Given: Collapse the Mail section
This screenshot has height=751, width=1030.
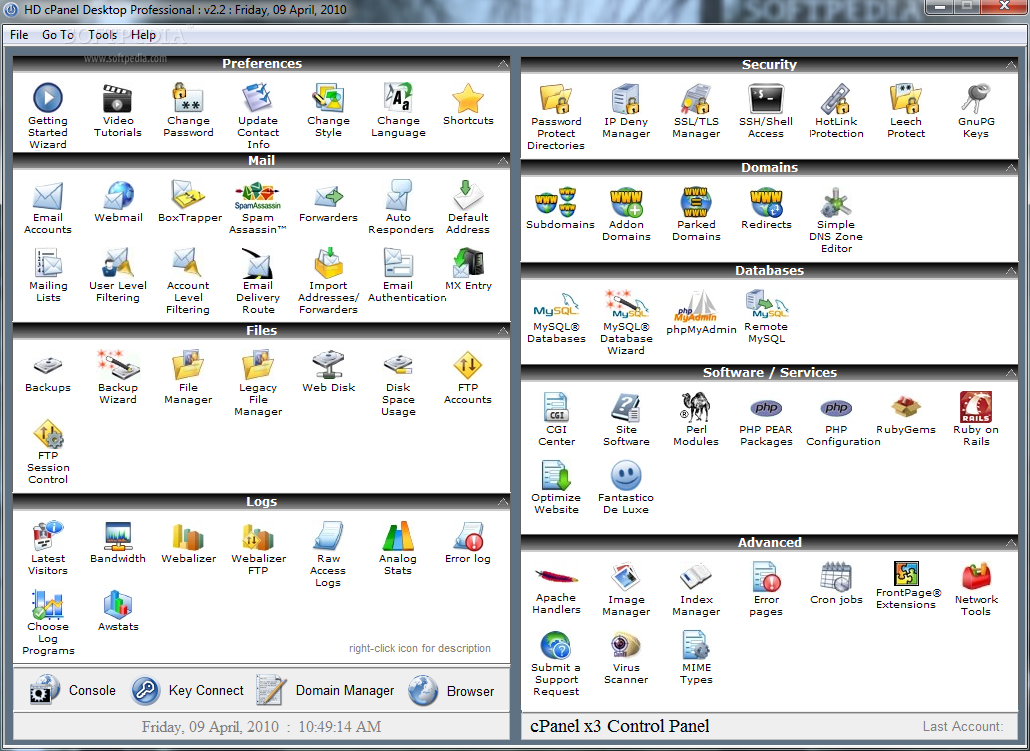Looking at the screenshot, I should (x=503, y=161).
